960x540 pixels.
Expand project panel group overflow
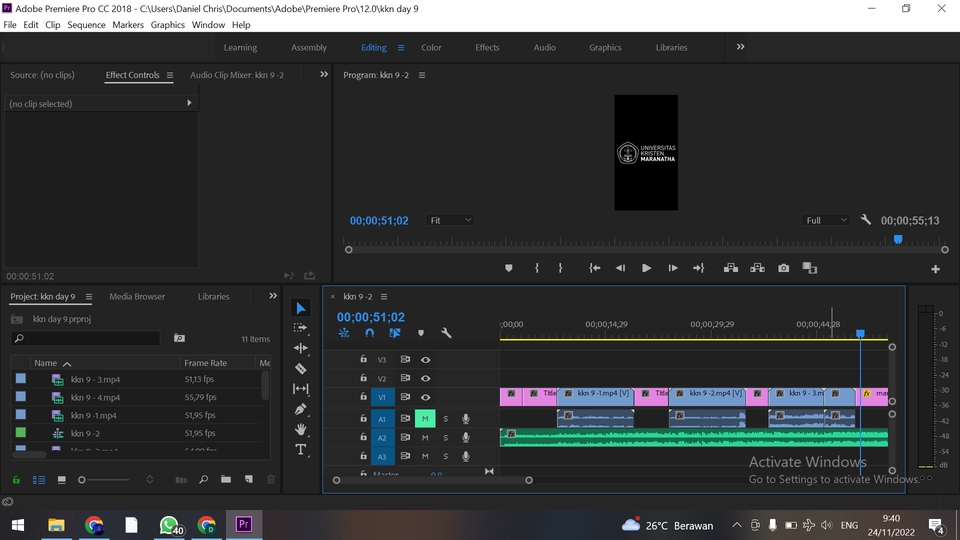click(x=273, y=296)
